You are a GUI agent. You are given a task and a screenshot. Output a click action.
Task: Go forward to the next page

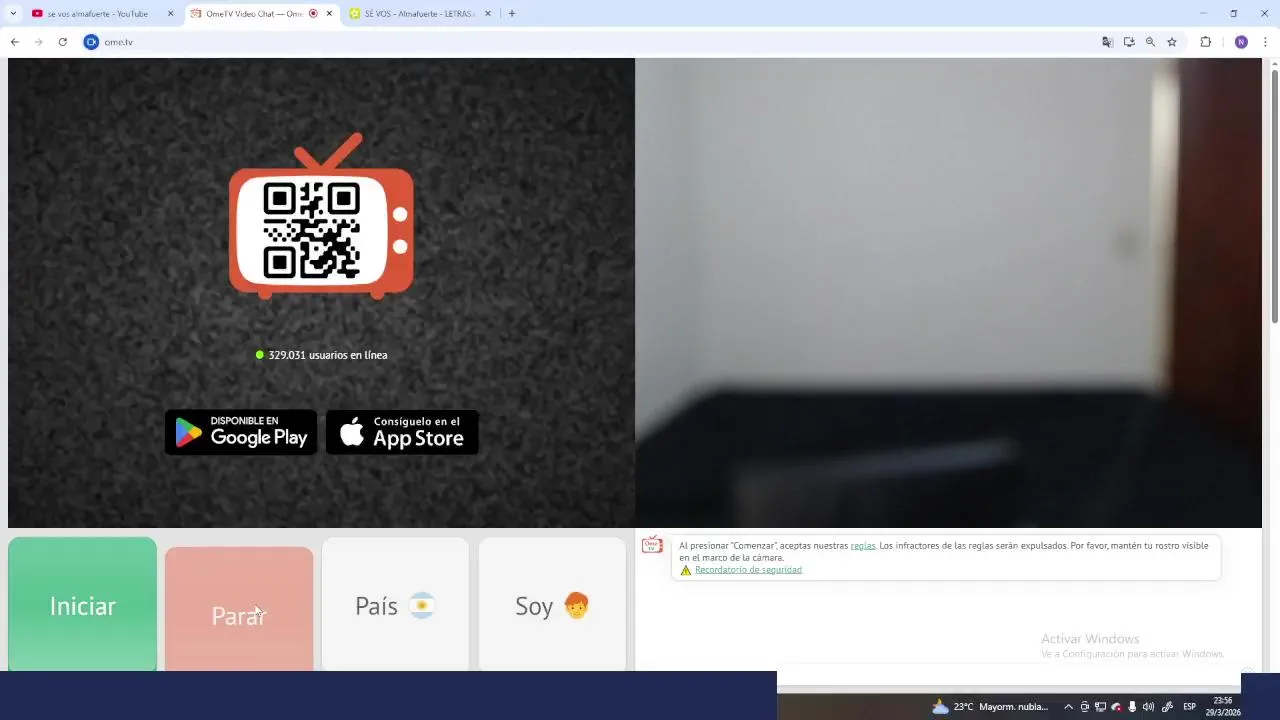38,42
